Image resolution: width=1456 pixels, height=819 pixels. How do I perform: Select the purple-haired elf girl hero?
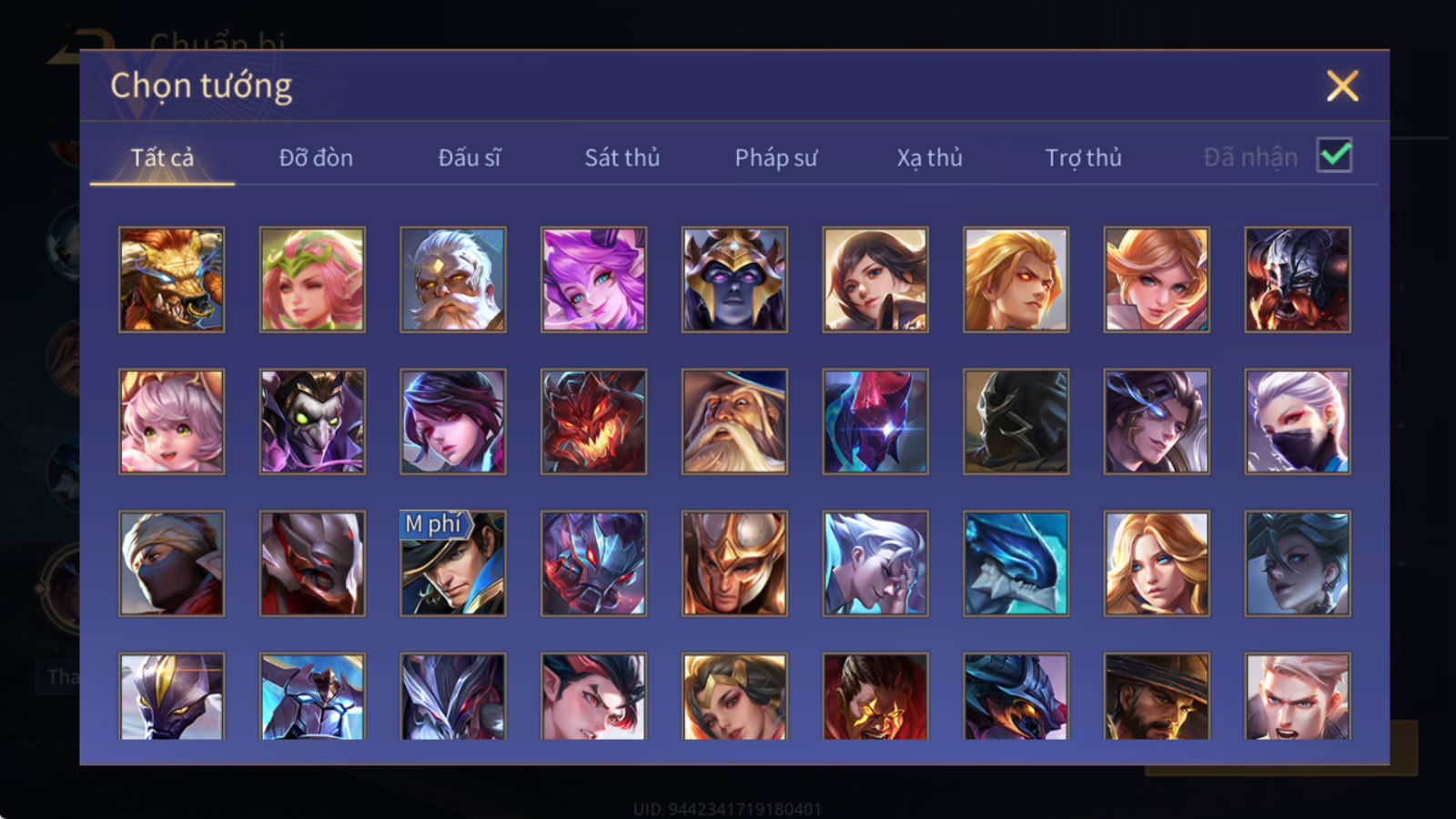coord(593,279)
